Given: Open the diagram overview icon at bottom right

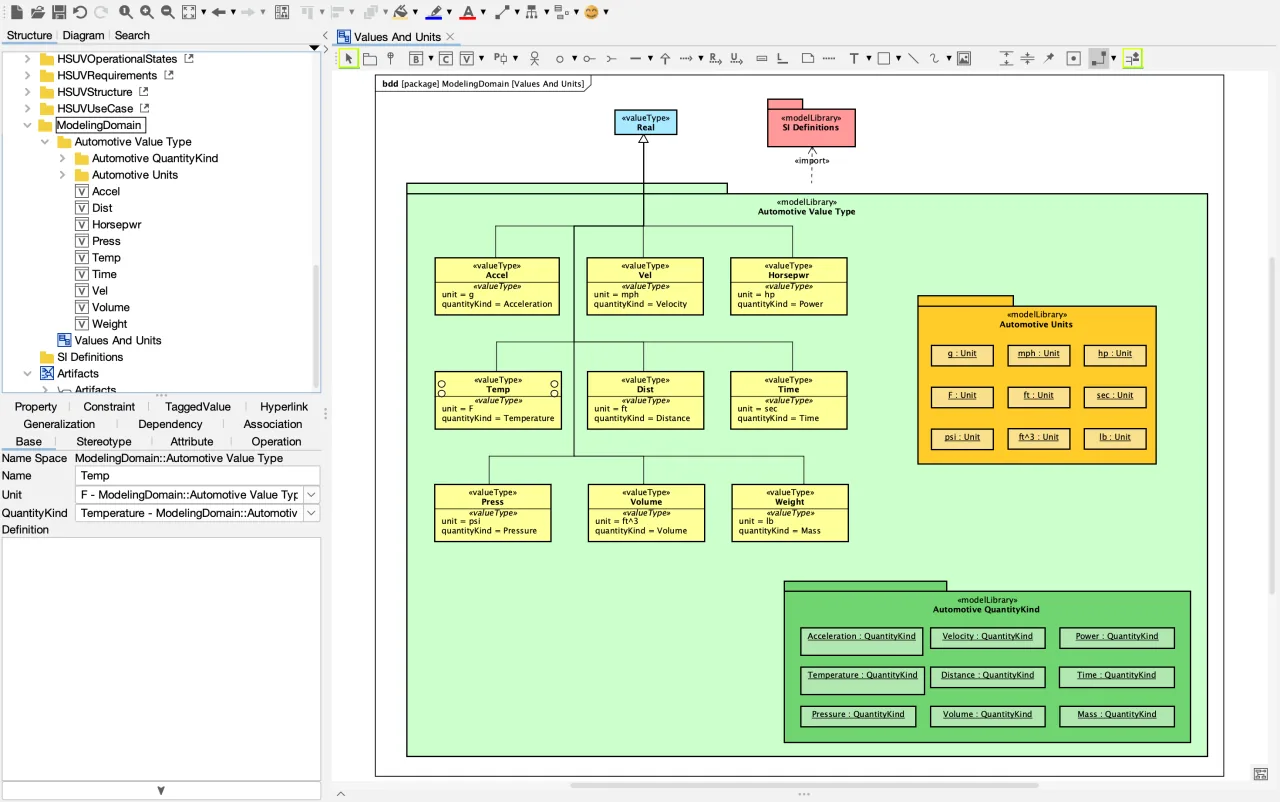Looking at the screenshot, I should pos(1261,774).
